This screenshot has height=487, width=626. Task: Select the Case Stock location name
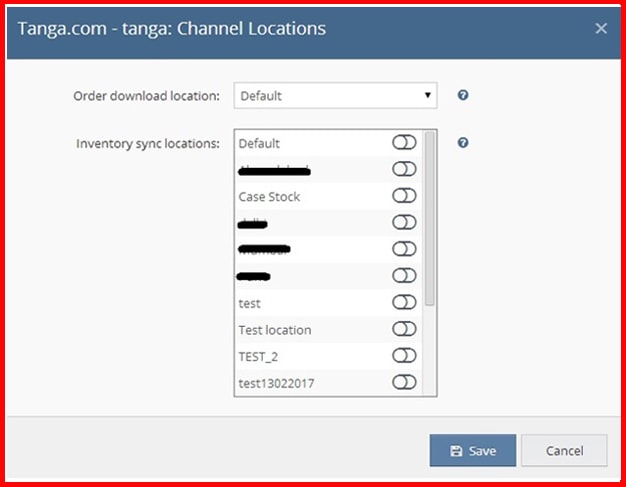point(269,197)
